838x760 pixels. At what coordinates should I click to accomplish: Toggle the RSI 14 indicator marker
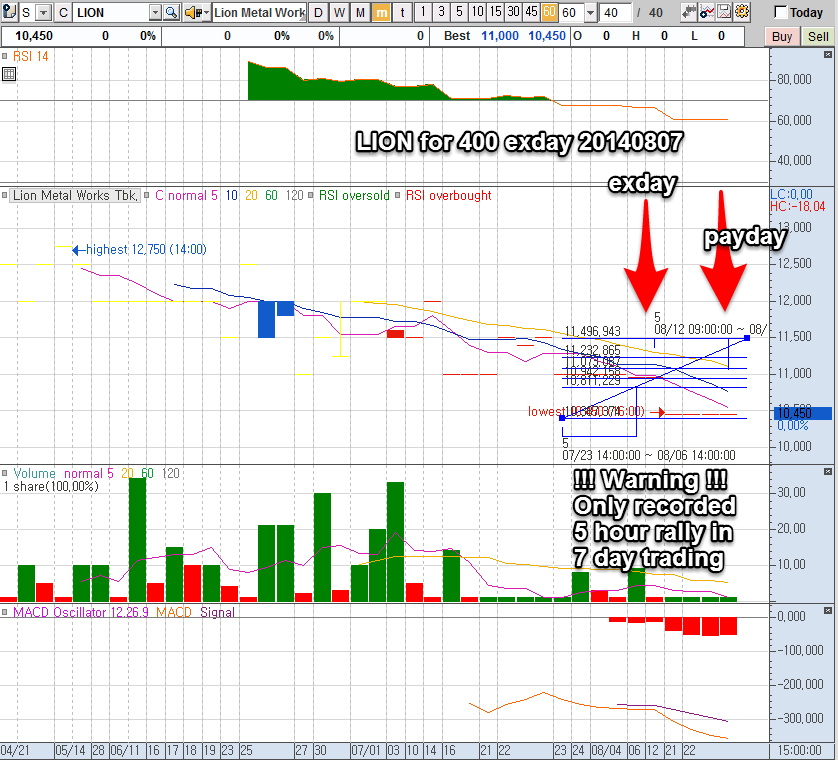4,56
